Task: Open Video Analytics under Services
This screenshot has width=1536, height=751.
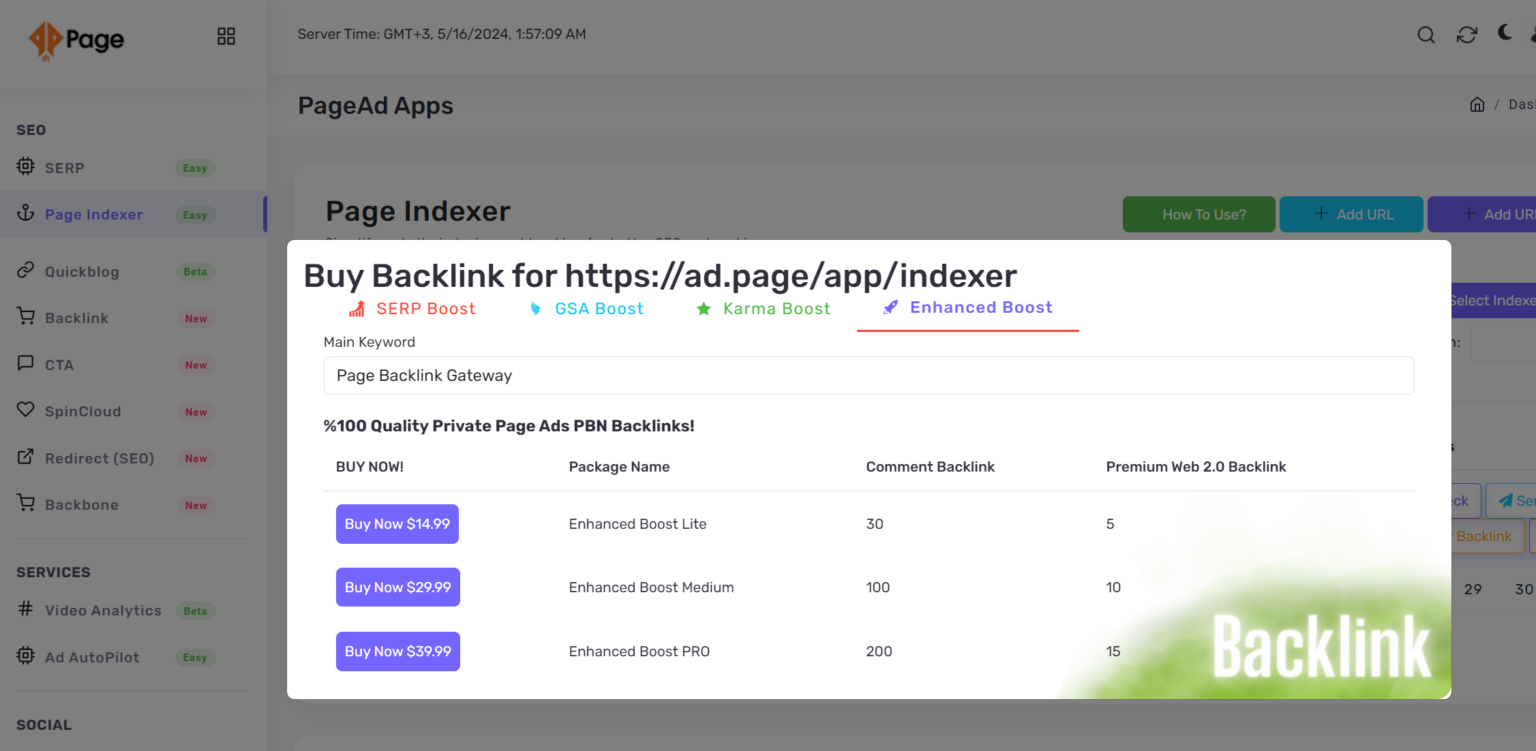Action: 104,610
